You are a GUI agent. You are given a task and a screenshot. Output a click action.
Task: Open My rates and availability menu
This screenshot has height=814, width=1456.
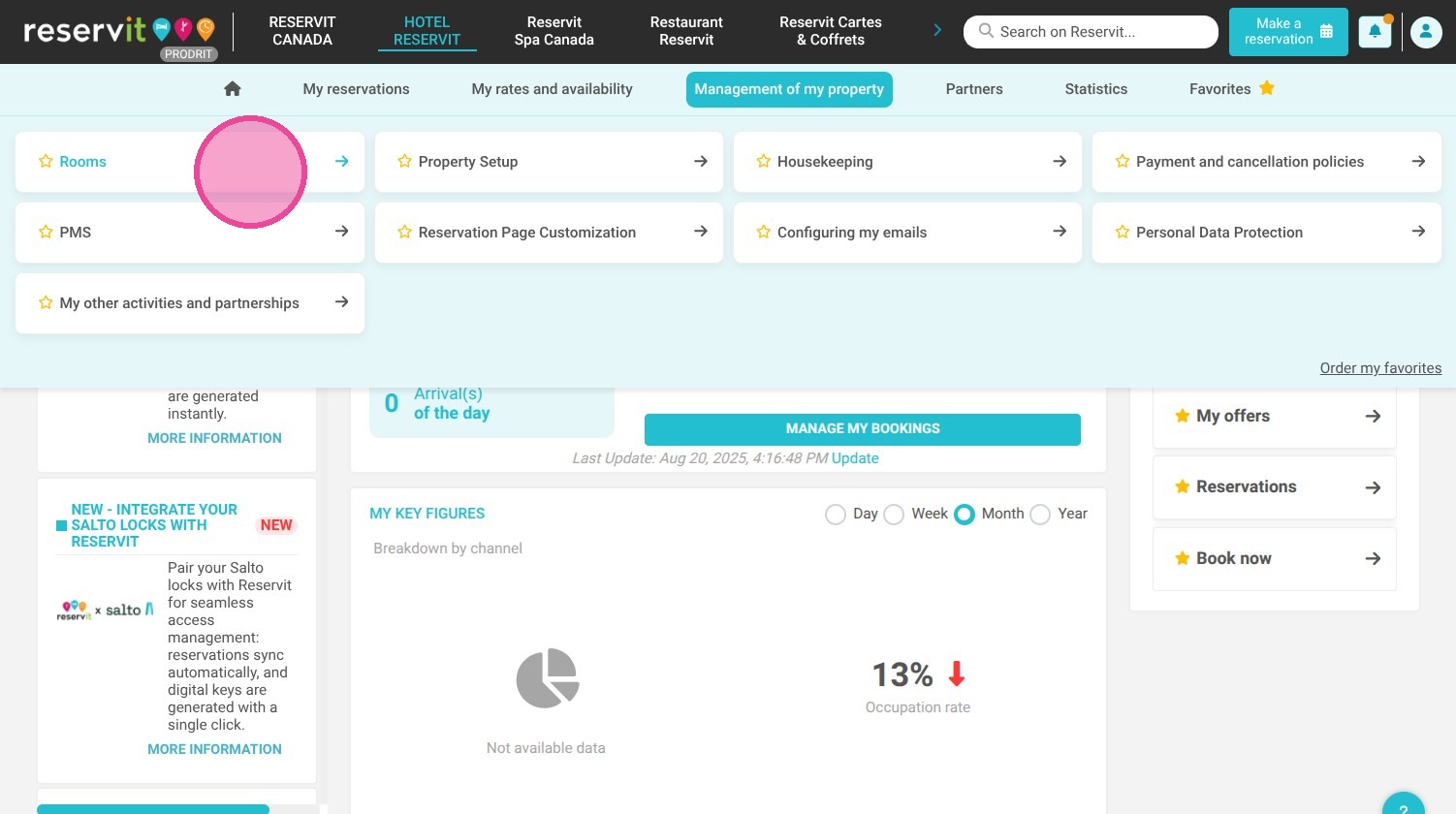point(552,89)
